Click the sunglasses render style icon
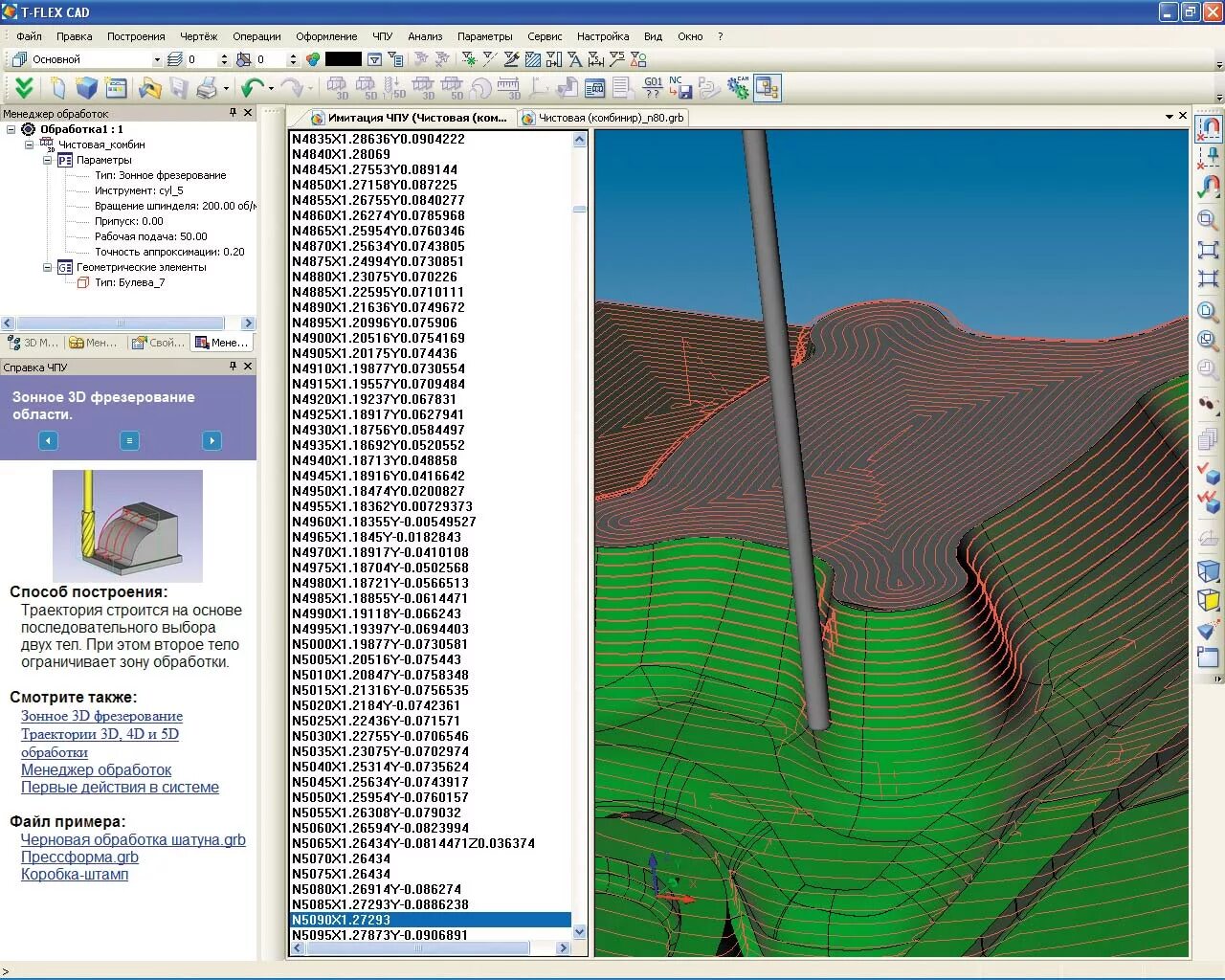Viewport: 1225px width, 980px height. 1209,405
